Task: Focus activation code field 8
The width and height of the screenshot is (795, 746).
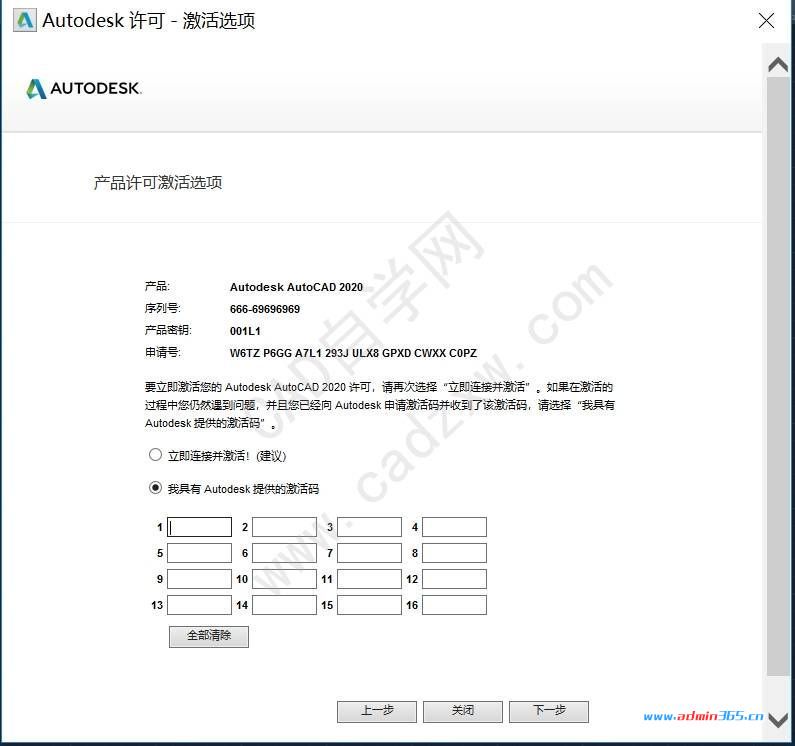Action: [x=454, y=553]
